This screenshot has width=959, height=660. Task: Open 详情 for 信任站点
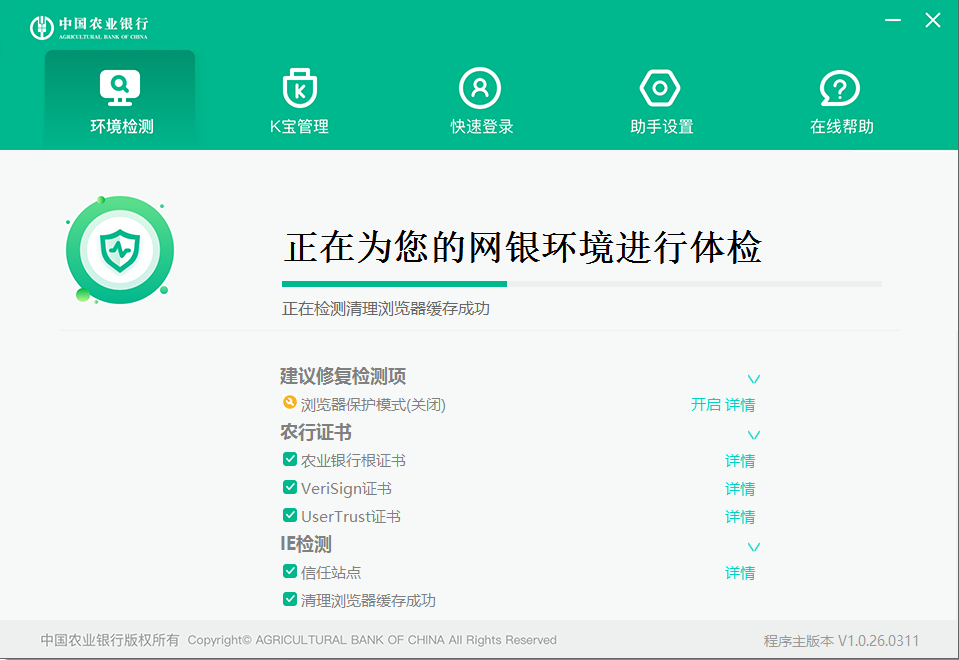(740, 573)
